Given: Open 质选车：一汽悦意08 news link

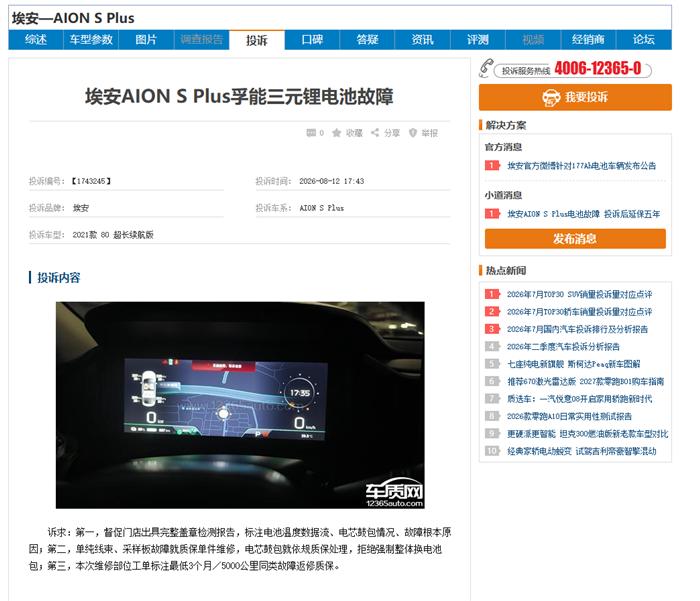Looking at the screenshot, I should pyautogui.click(x=579, y=399).
